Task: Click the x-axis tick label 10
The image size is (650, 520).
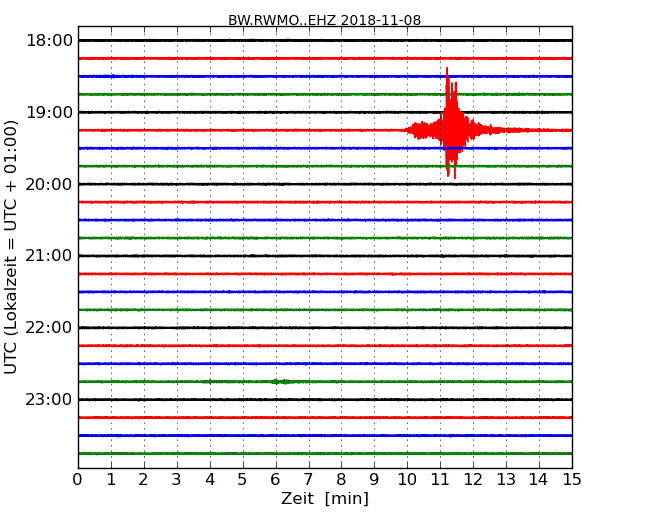Action: point(407,479)
